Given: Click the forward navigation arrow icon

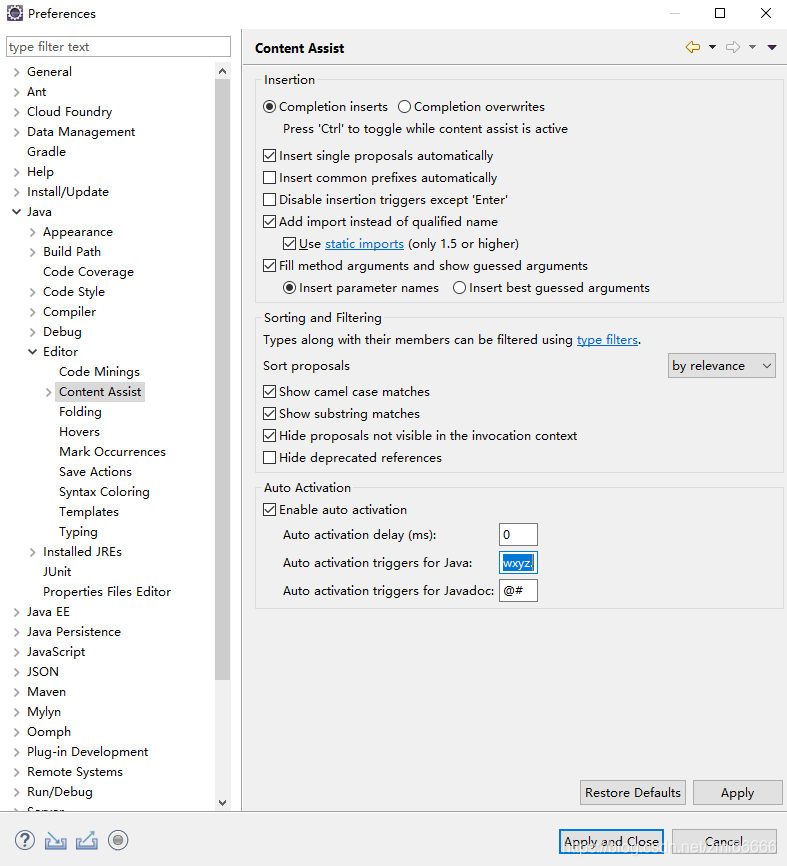Looking at the screenshot, I should (x=733, y=47).
